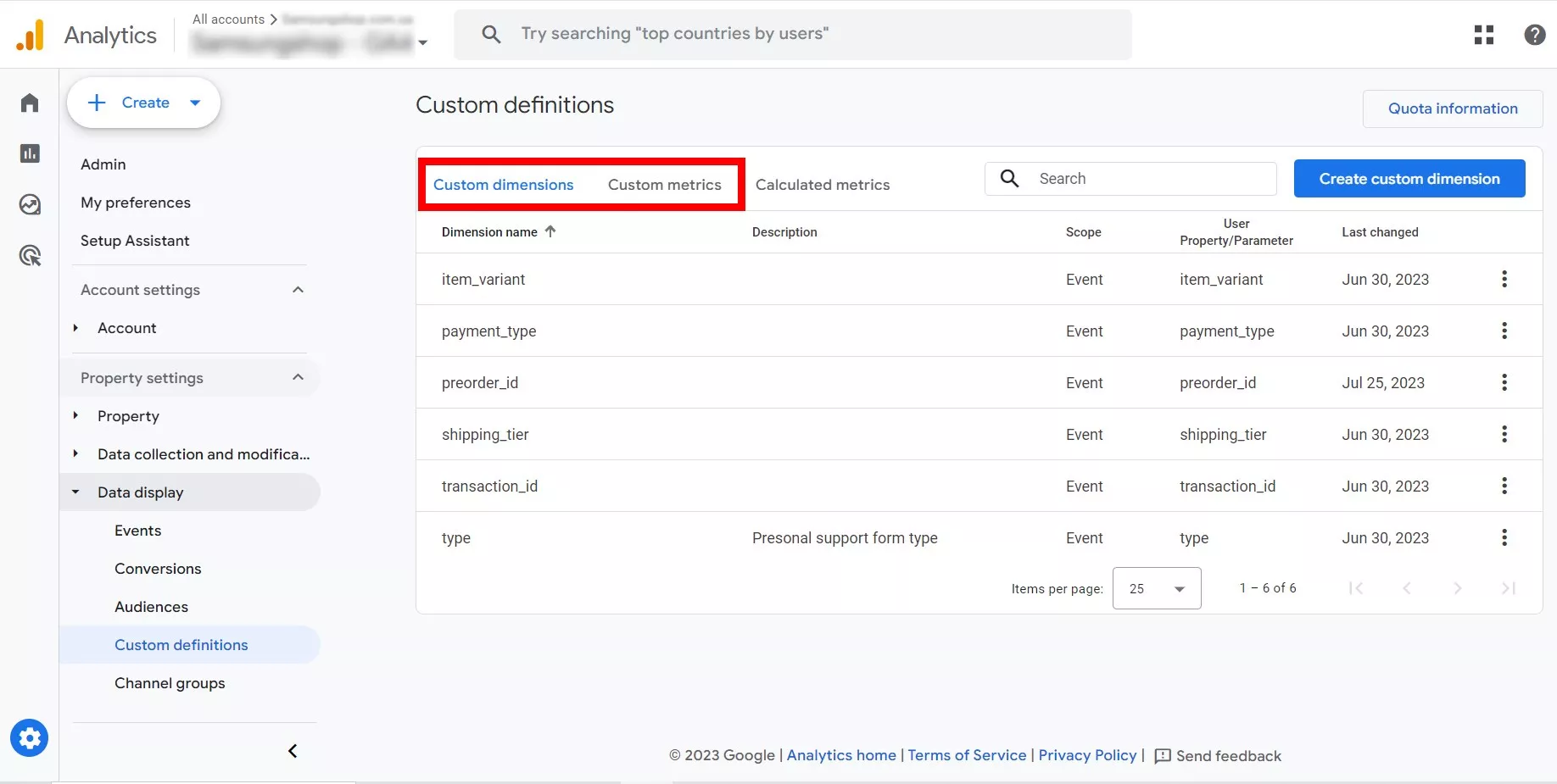Image resolution: width=1557 pixels, height=784 pixels.
Task: Open the Privacy Policy link
Action: pos(1087,755)
